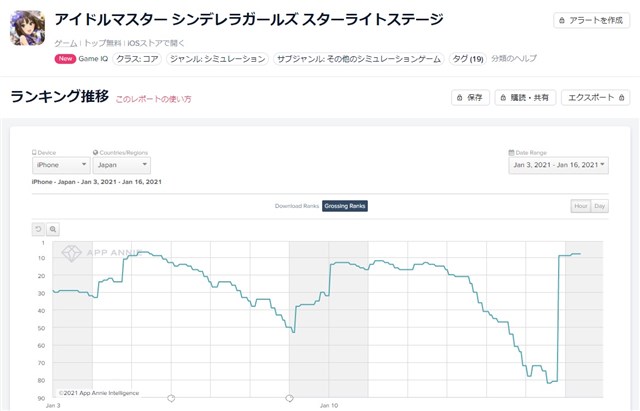Open the ジャンル: シミュレーション tag
Screen dimensions: 640x411
[x=218, y=59]
